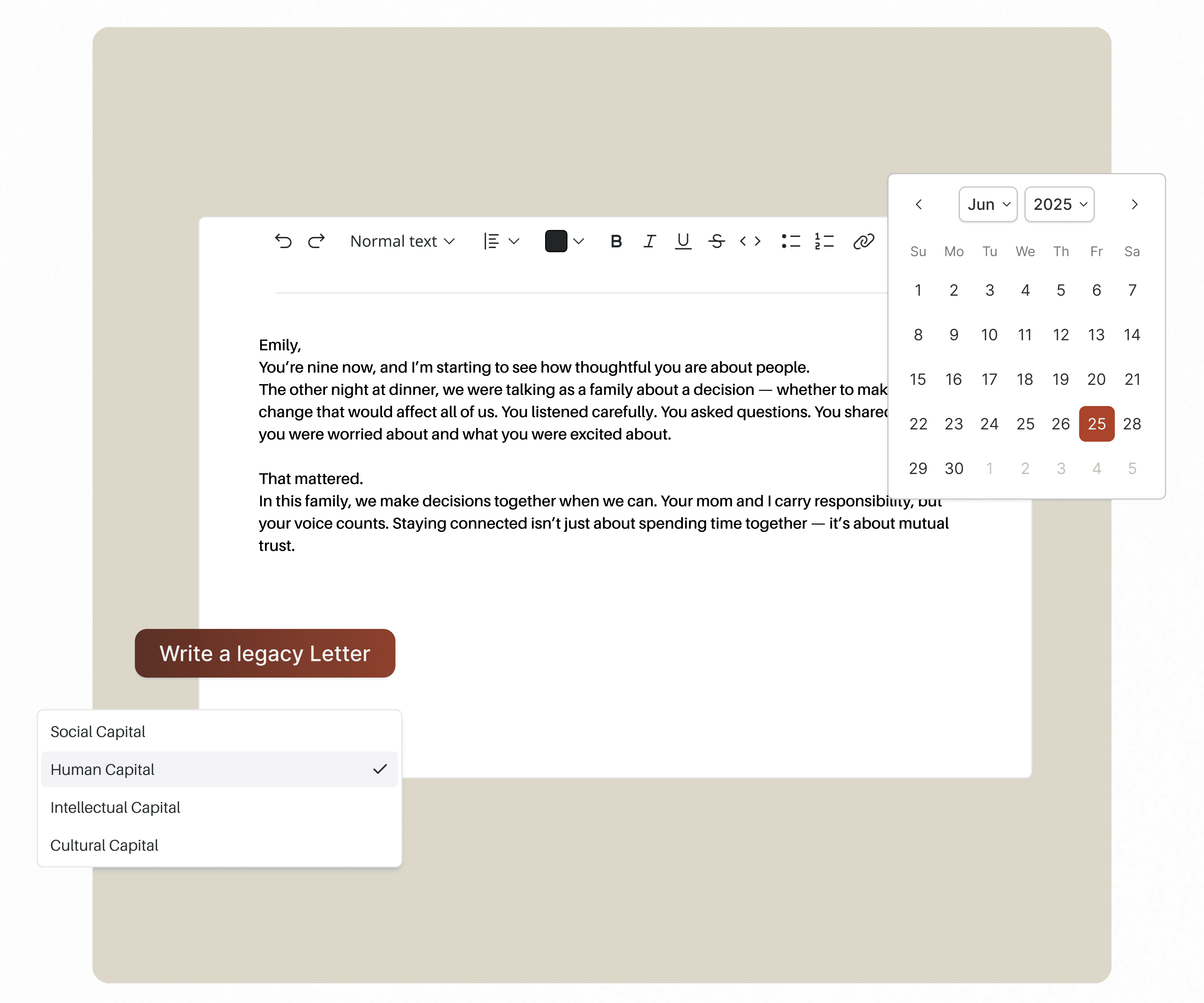Screen dimensions: 1204x1003
Task: Insert a code block
Action: 750,241
